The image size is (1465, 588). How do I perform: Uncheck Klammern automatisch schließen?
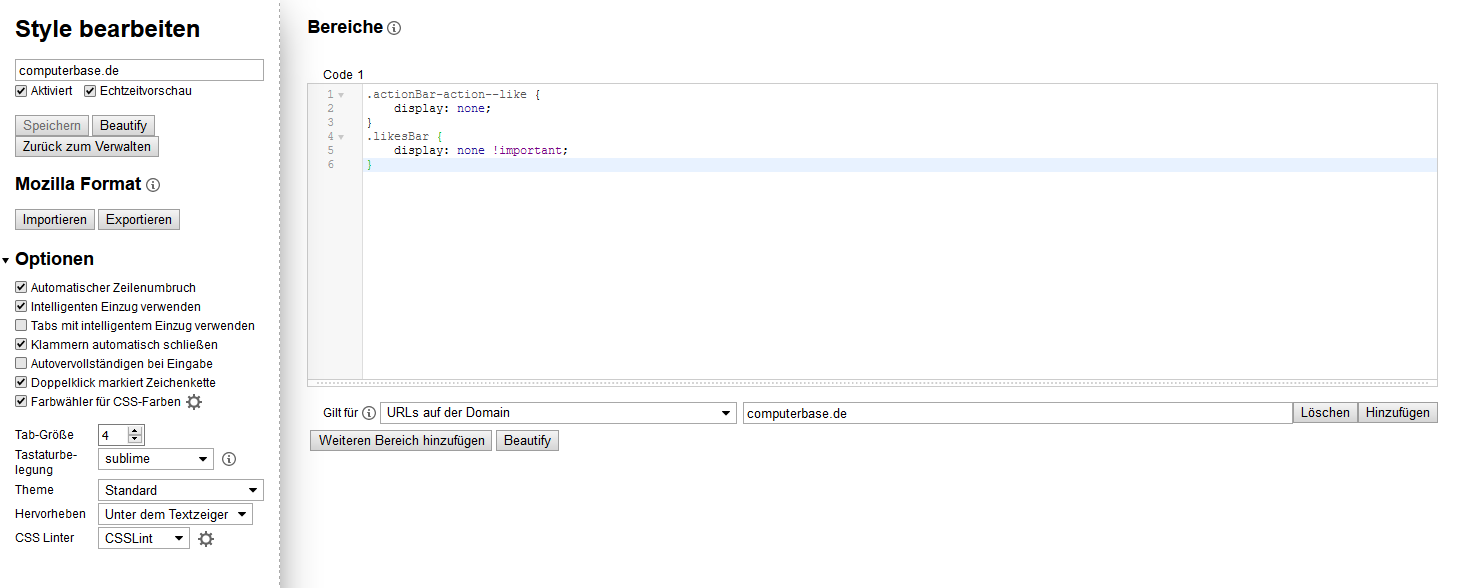(21, 345)
